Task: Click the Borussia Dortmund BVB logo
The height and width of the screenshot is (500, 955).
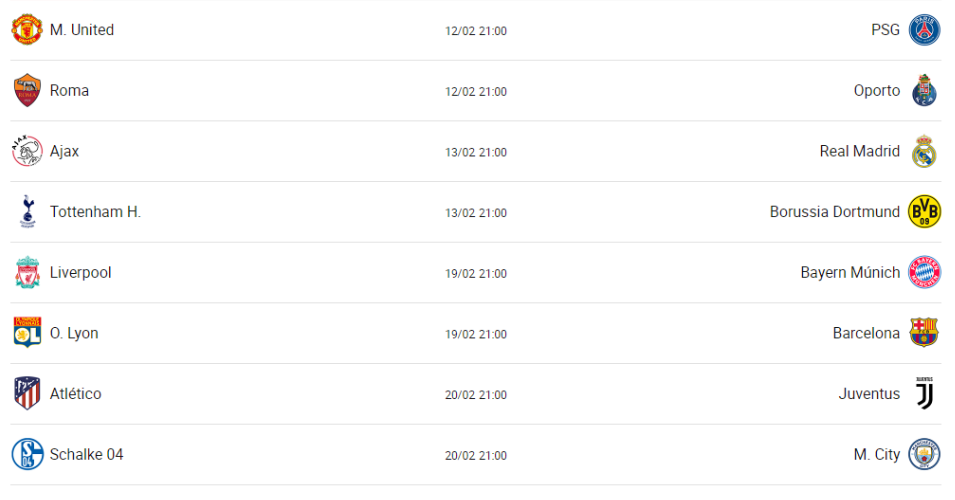Action: click(924, 212)
